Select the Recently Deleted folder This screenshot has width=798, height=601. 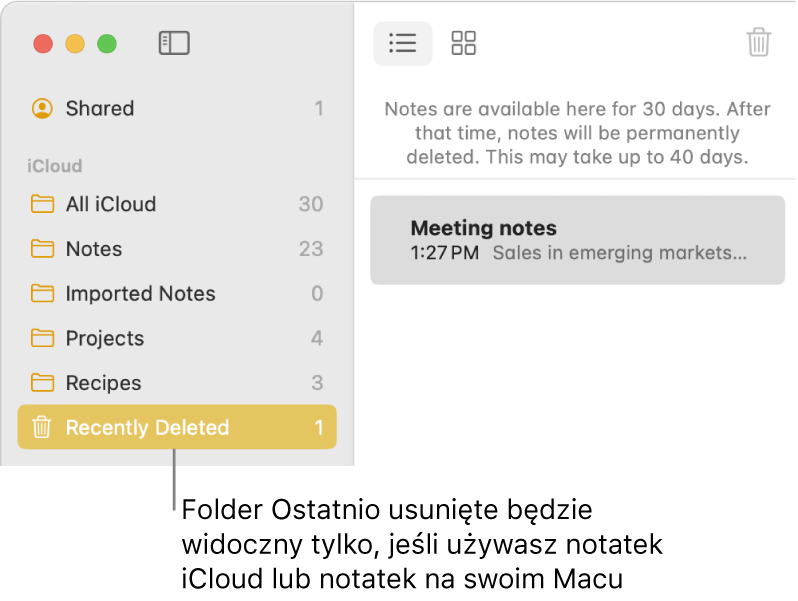coord(148,428)
